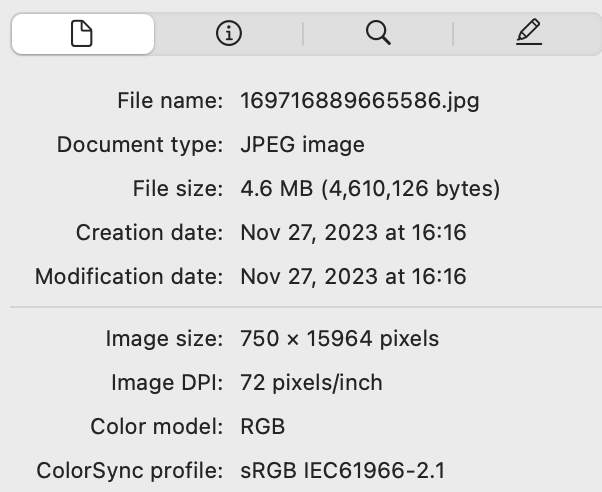Click the File size label

(177, 188)
